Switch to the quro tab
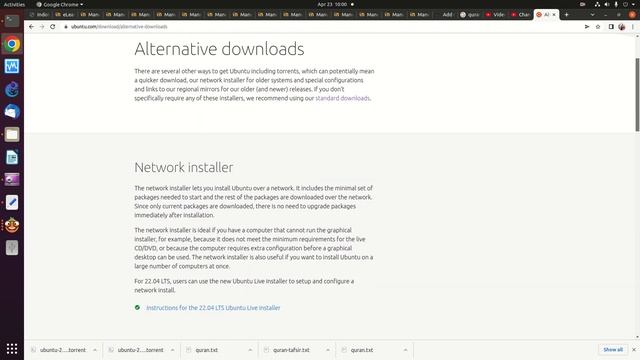Screen dimensions: 640x360 tap(470, 15)
